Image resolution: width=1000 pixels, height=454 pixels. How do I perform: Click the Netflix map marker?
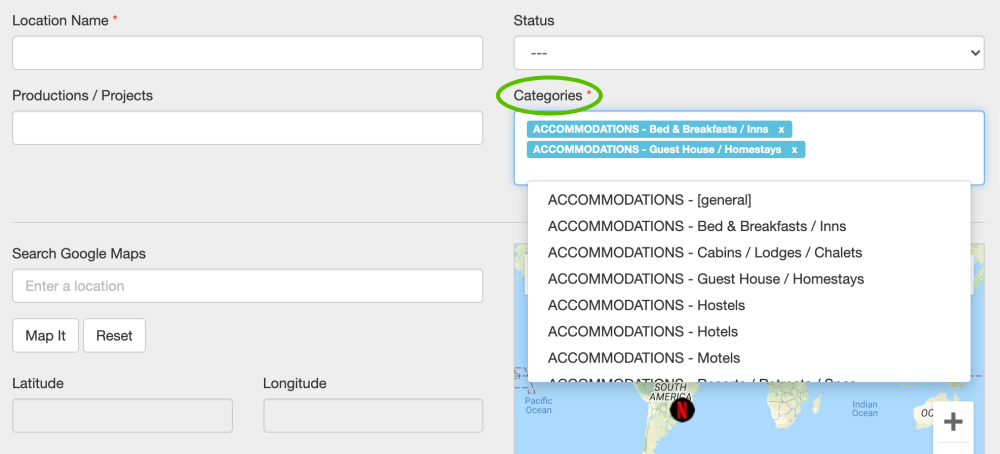point(681,409)
